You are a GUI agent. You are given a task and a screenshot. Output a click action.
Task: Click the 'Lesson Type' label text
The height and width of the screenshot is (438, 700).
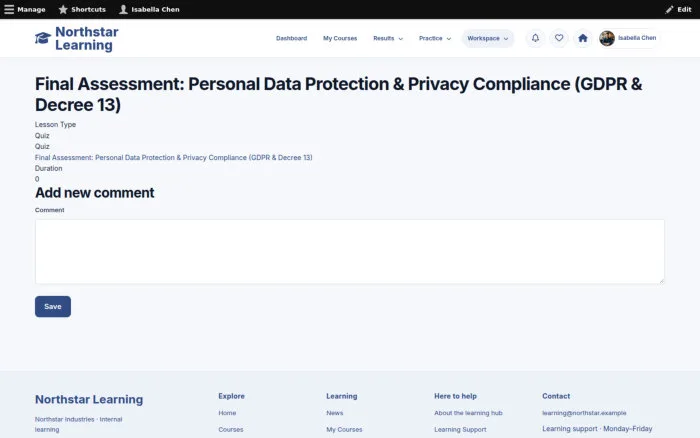(x=55, y=125)
